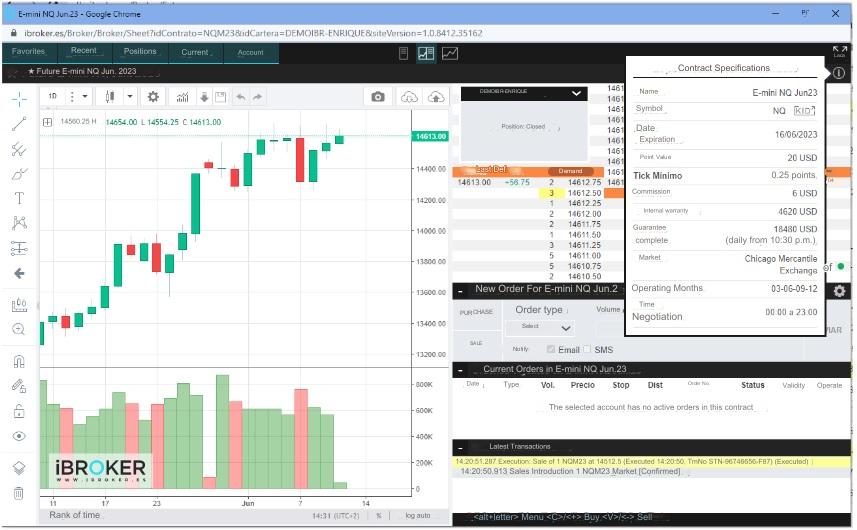Select the crosshair cursor tool

[19, 99]
